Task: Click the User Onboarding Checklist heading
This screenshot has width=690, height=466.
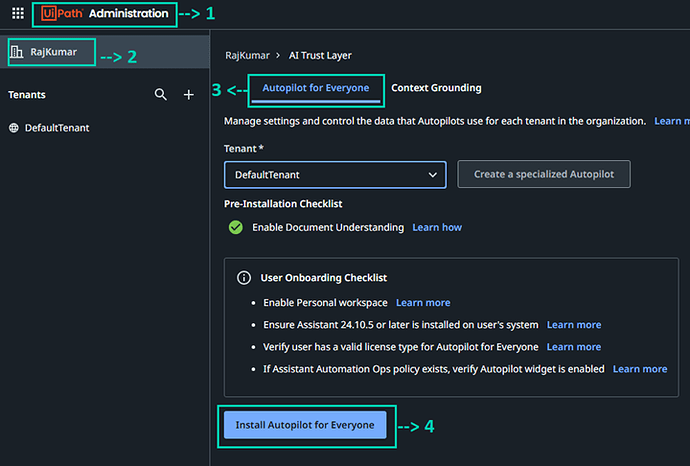Action: (x=323, y=278)
